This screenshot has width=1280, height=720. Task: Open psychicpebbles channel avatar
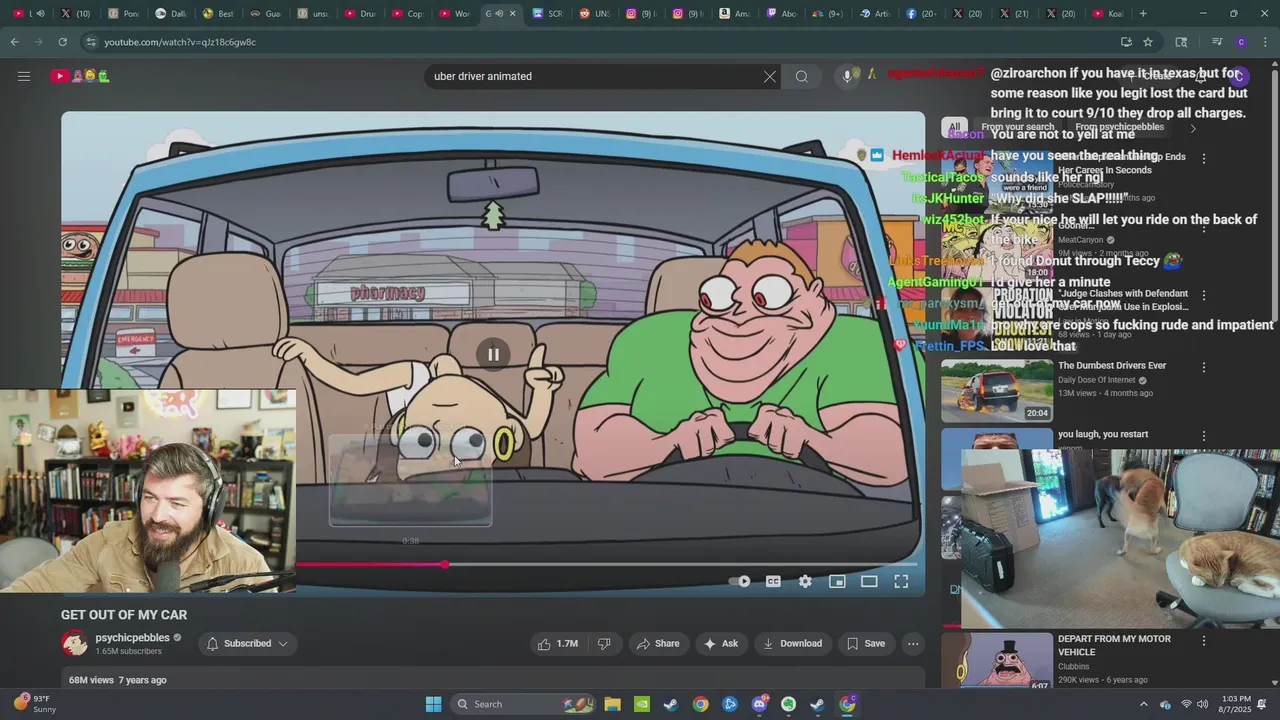75,644
